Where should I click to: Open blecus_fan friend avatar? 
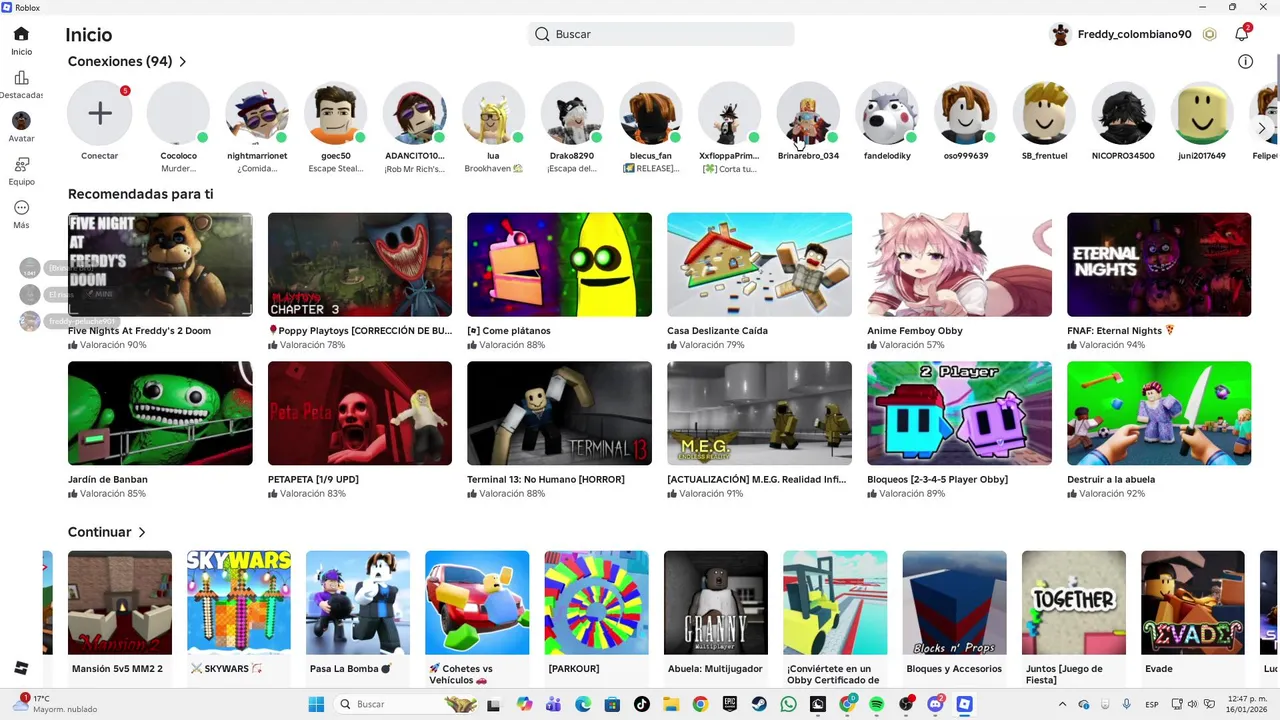[651, 113]
